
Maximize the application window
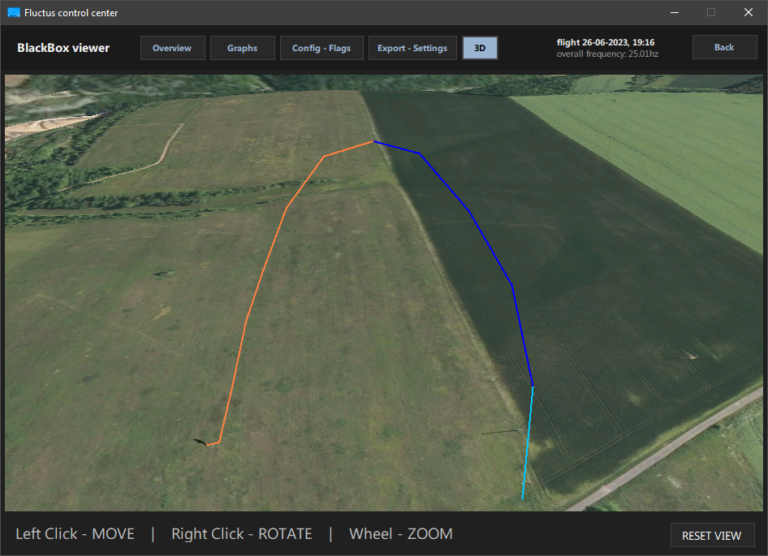(711, 12)
